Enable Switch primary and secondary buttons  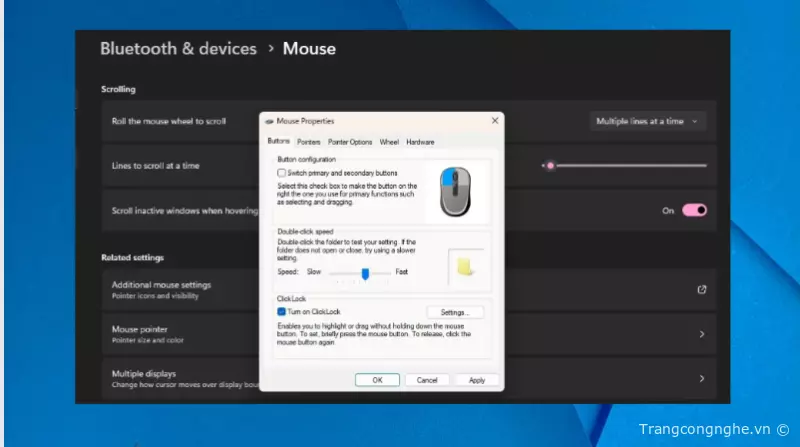[282, 173]
